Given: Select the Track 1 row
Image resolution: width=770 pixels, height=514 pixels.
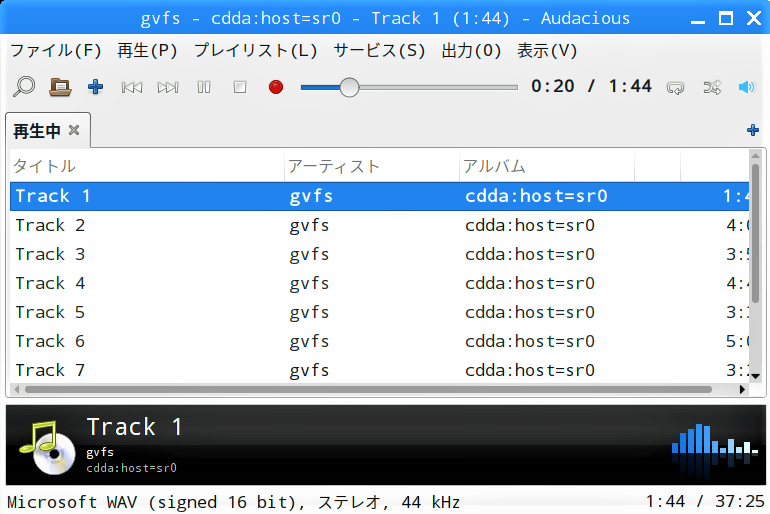Looking at the screenshot, I should coord(379,196).
